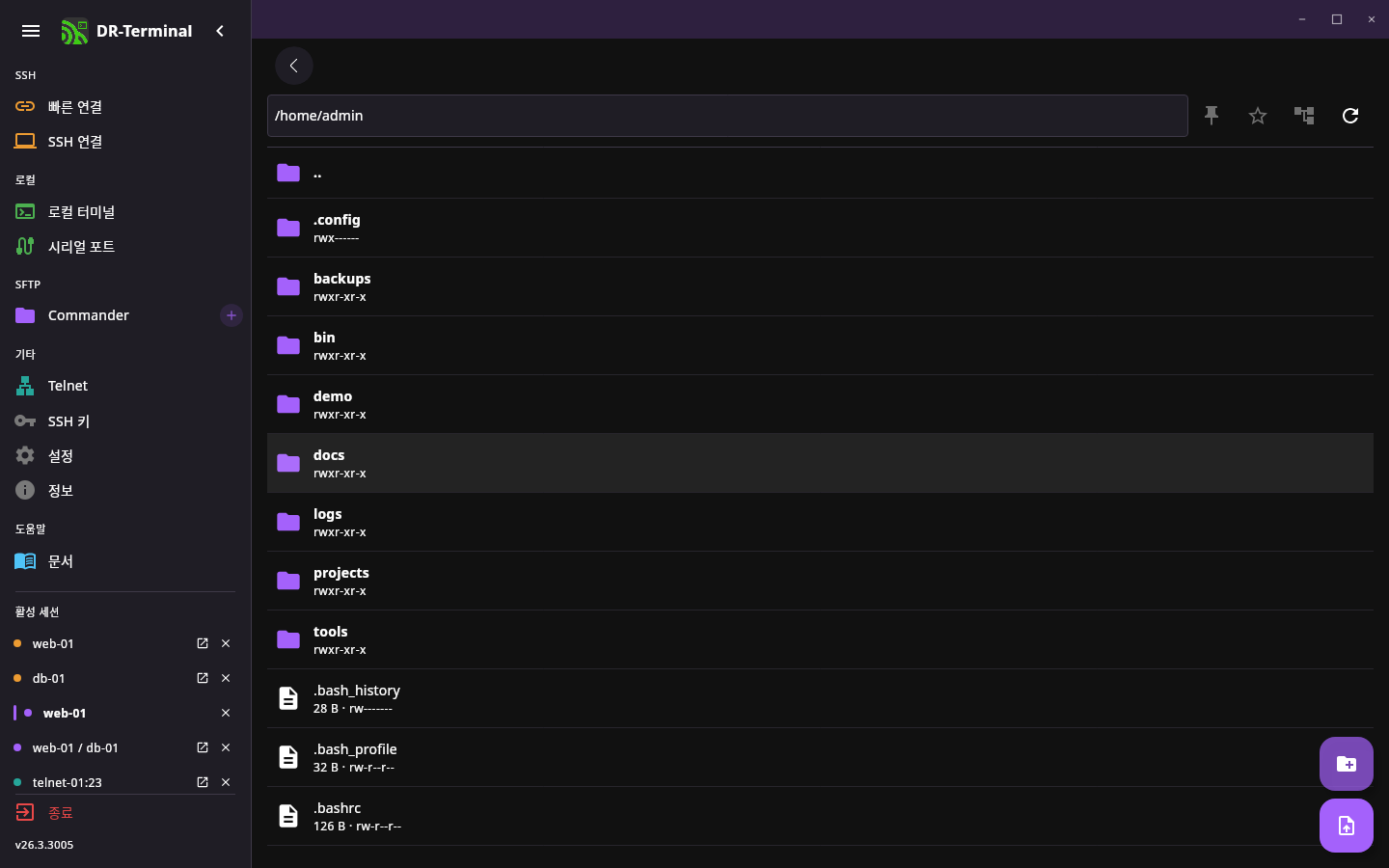
Task: Open the docs folder
Action: (820, 464)
